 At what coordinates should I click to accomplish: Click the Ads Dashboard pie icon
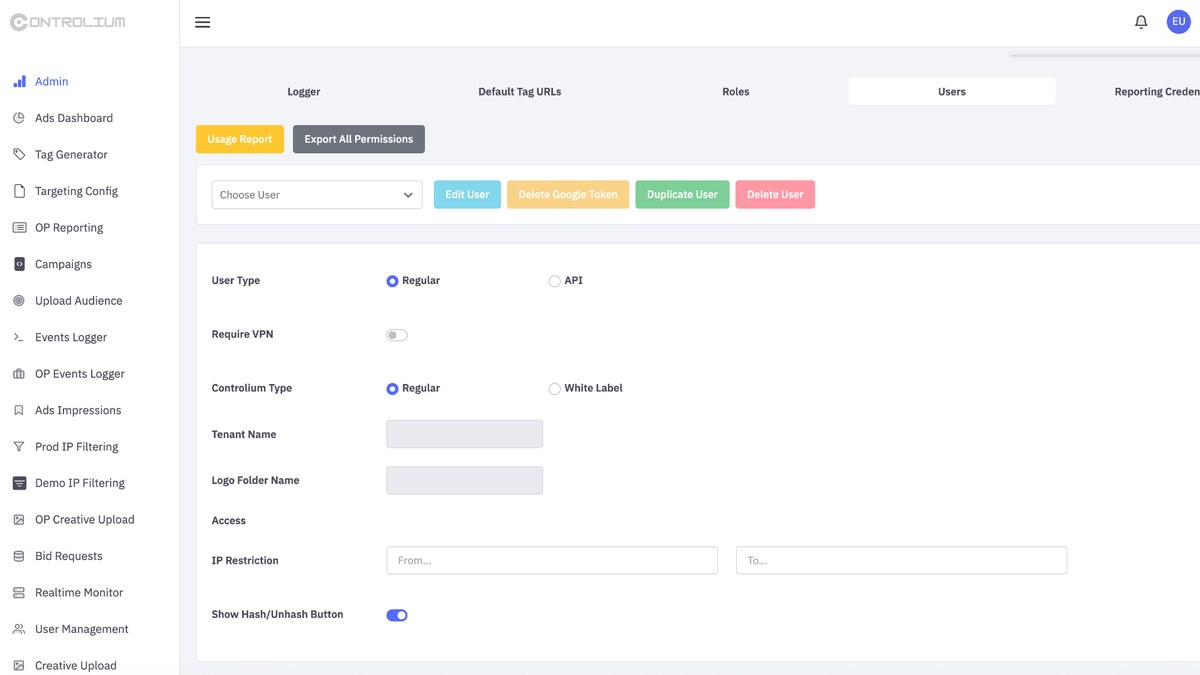click(x=19, y=118)
